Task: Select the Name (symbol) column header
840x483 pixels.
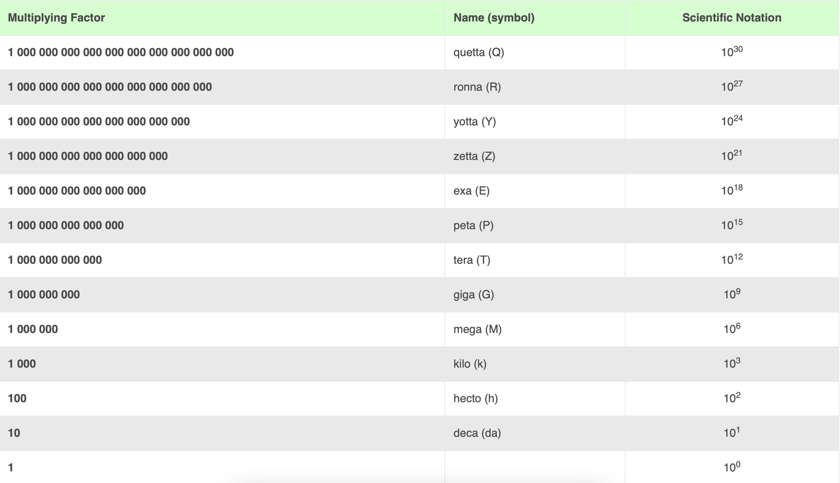Action: (x=494, y=18)
